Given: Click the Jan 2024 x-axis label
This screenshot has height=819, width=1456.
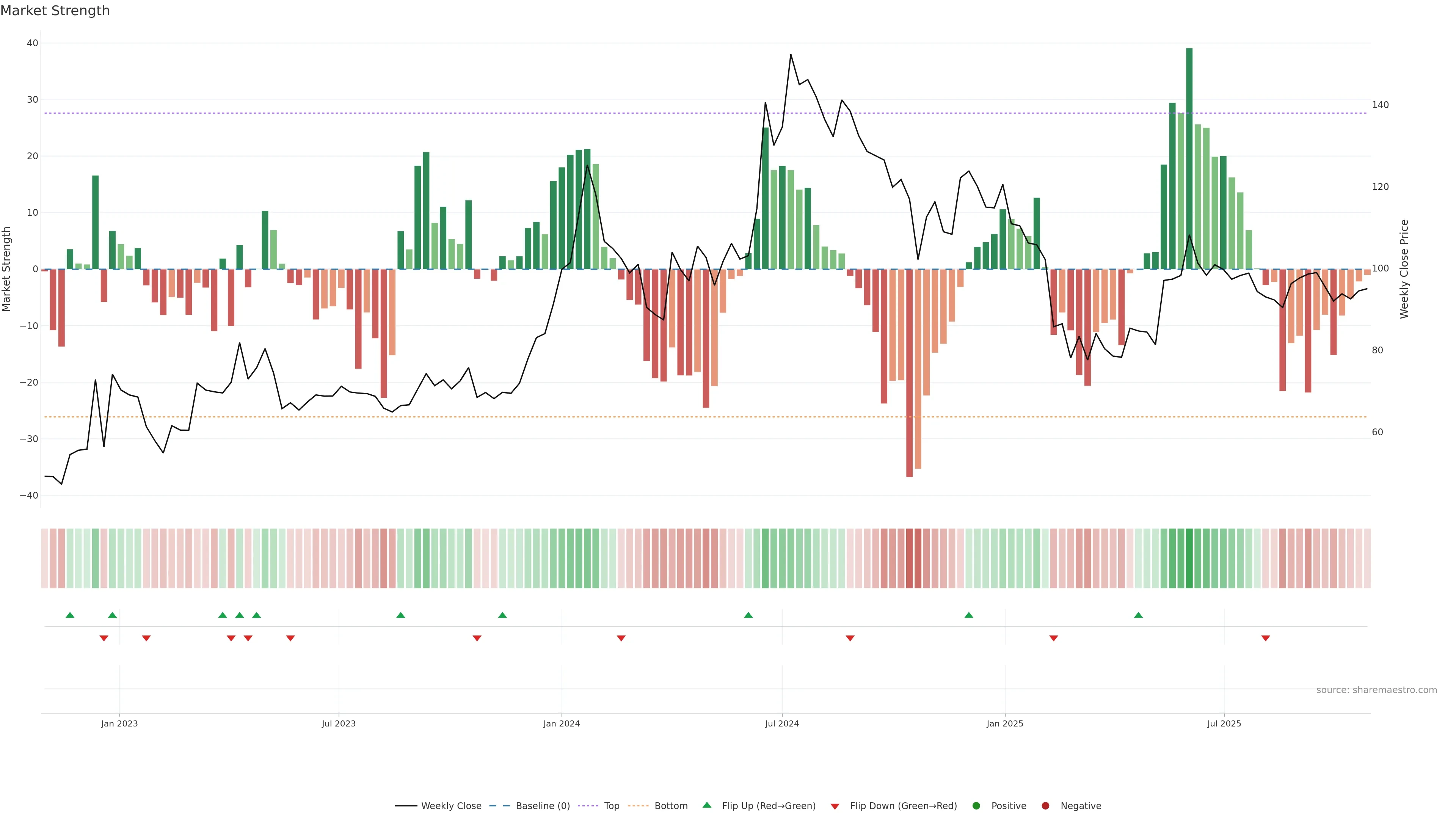Looking at the screenshot, I should click(x=561, y=723).
